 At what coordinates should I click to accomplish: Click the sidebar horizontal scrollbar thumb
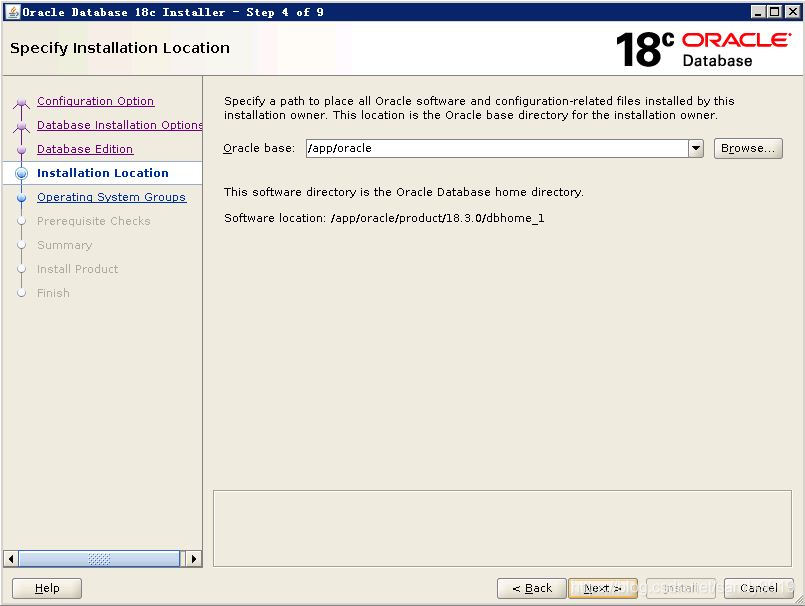99,559
